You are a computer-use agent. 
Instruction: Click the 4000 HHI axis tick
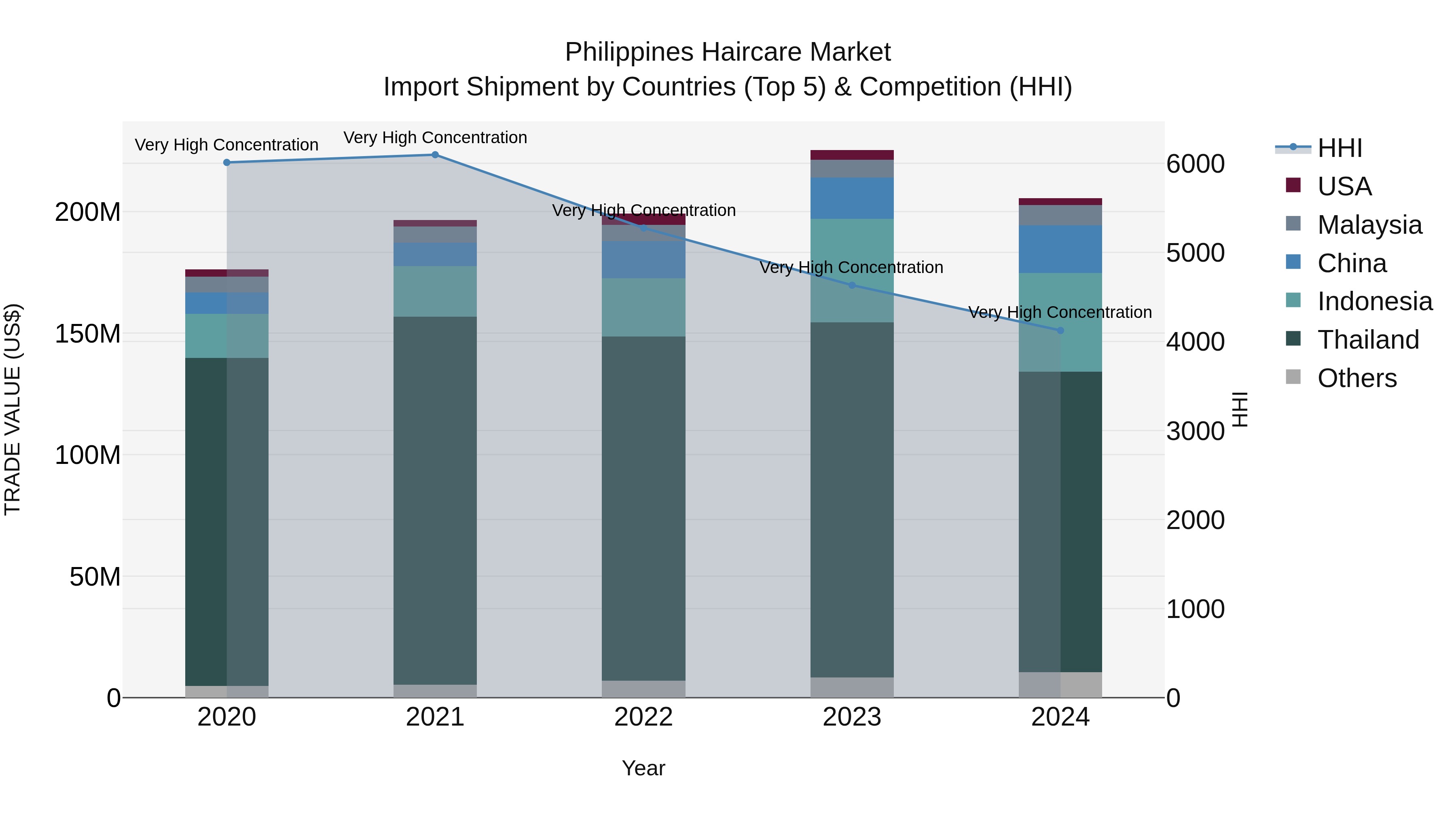1196,342
